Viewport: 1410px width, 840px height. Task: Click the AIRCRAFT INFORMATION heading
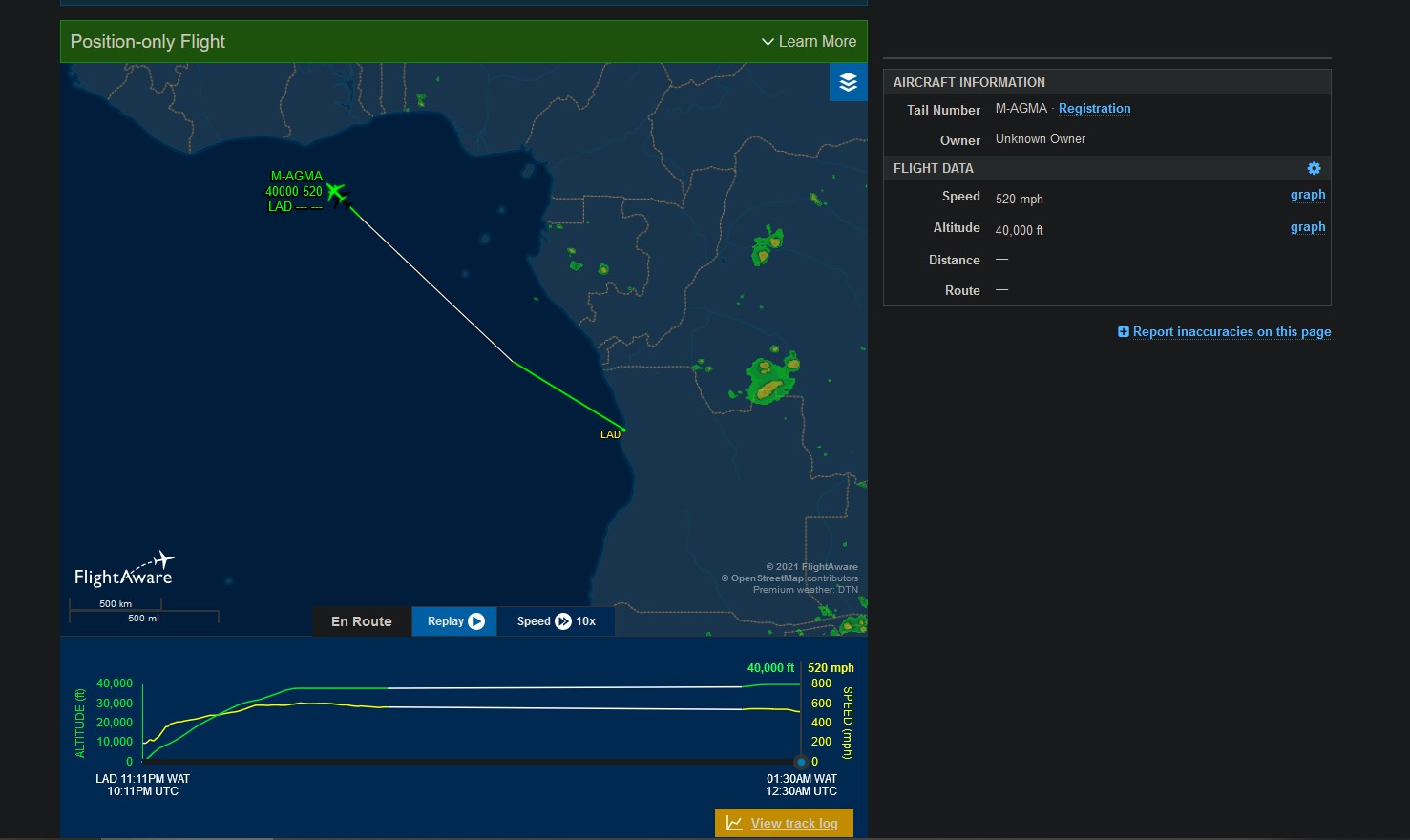pos(969,82)
